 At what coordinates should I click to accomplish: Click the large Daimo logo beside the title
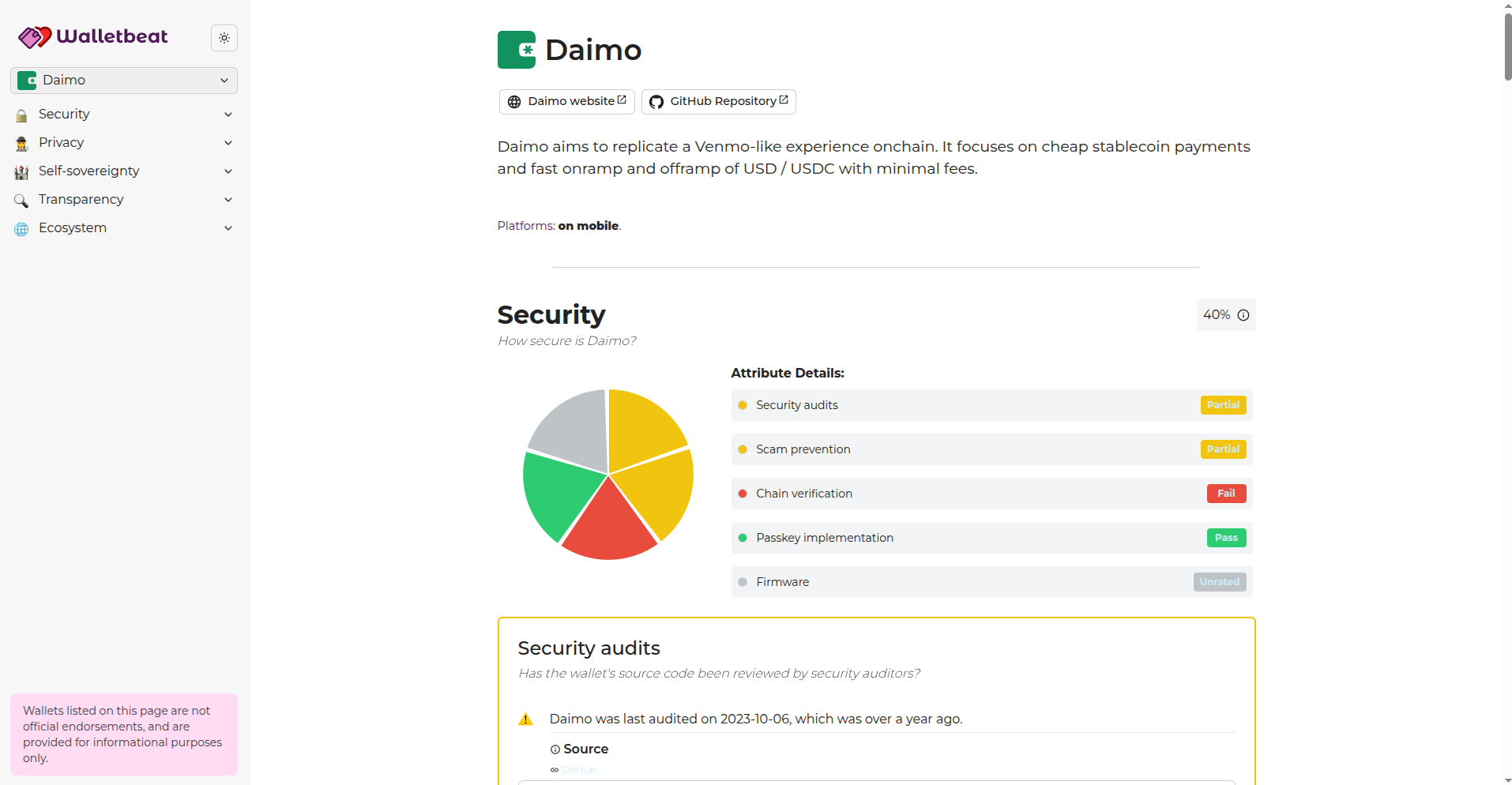click(x=517, y=50)
